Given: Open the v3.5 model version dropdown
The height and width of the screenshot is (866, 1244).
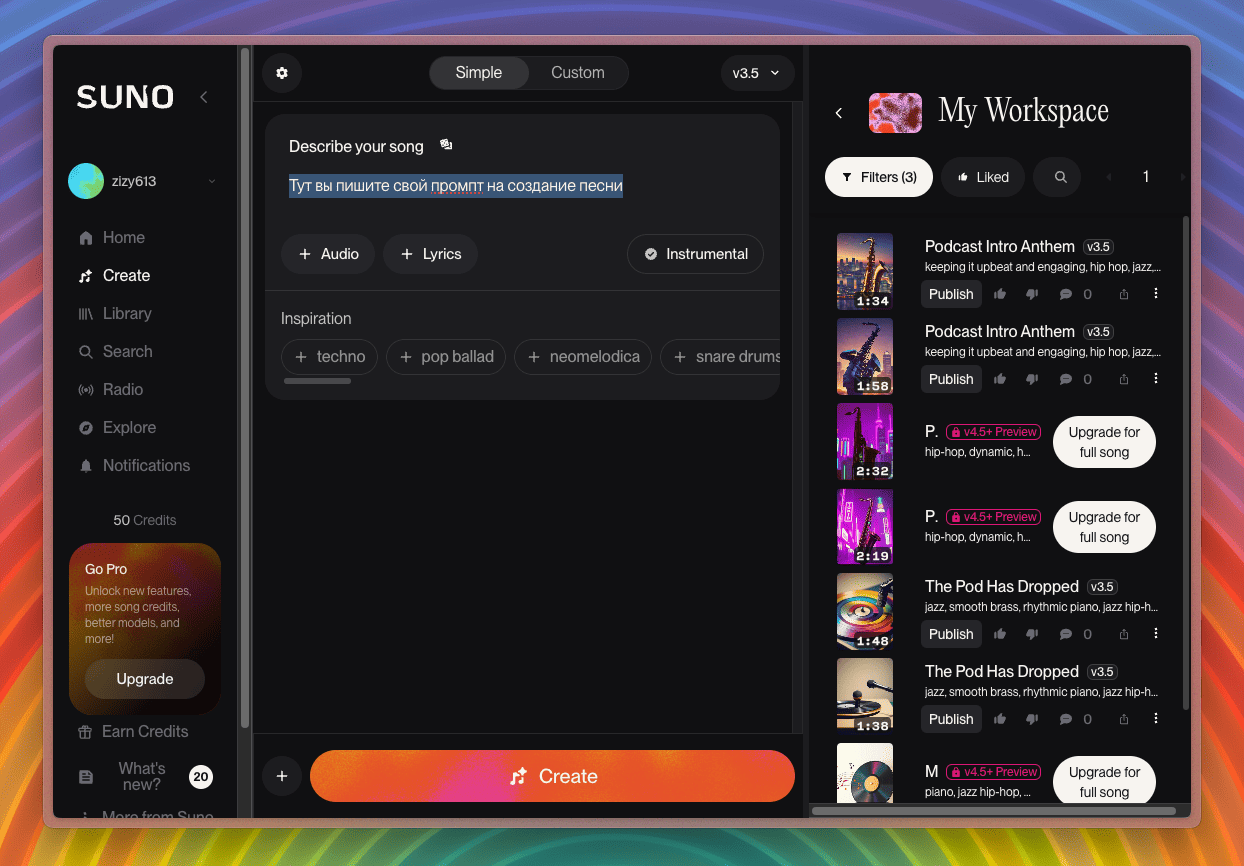Looking at the screenshot, I should point(756,73).
